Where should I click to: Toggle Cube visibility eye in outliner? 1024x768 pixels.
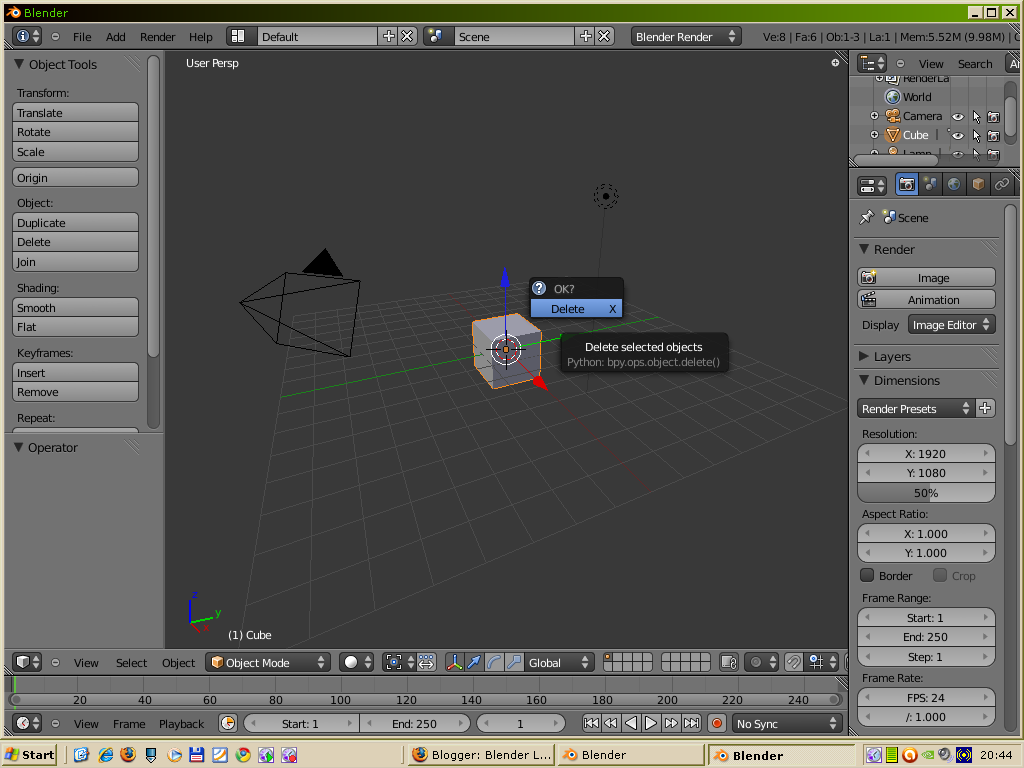pos(957,136)
